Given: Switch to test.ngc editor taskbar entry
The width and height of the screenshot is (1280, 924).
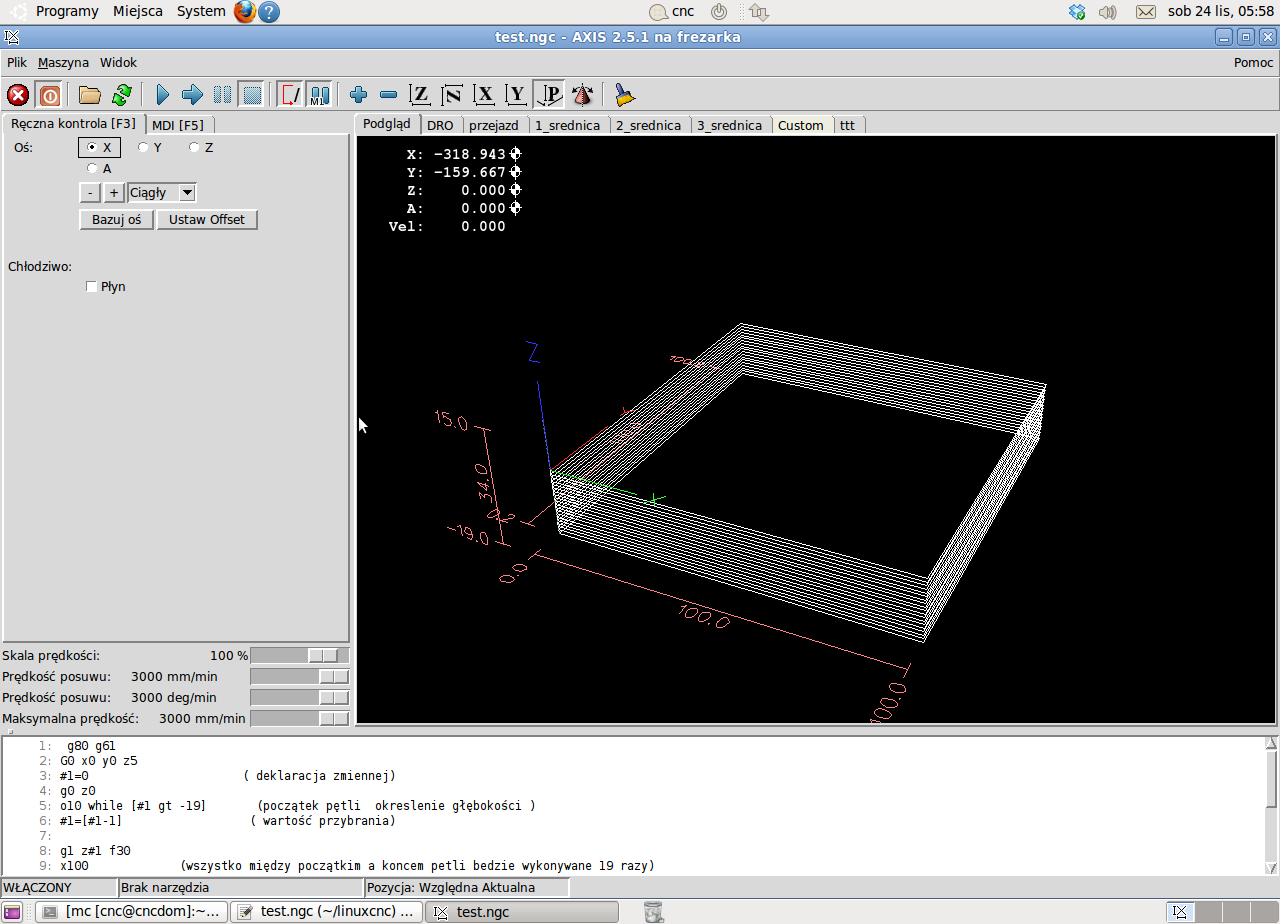Looking at the screenshot, I should (x=327, y=912).
